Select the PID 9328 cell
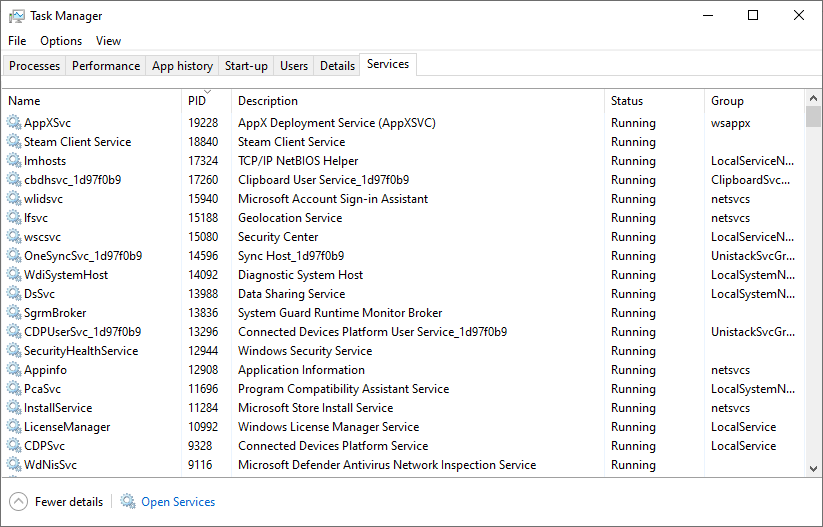823x527 pixels. tap(200, 446)
